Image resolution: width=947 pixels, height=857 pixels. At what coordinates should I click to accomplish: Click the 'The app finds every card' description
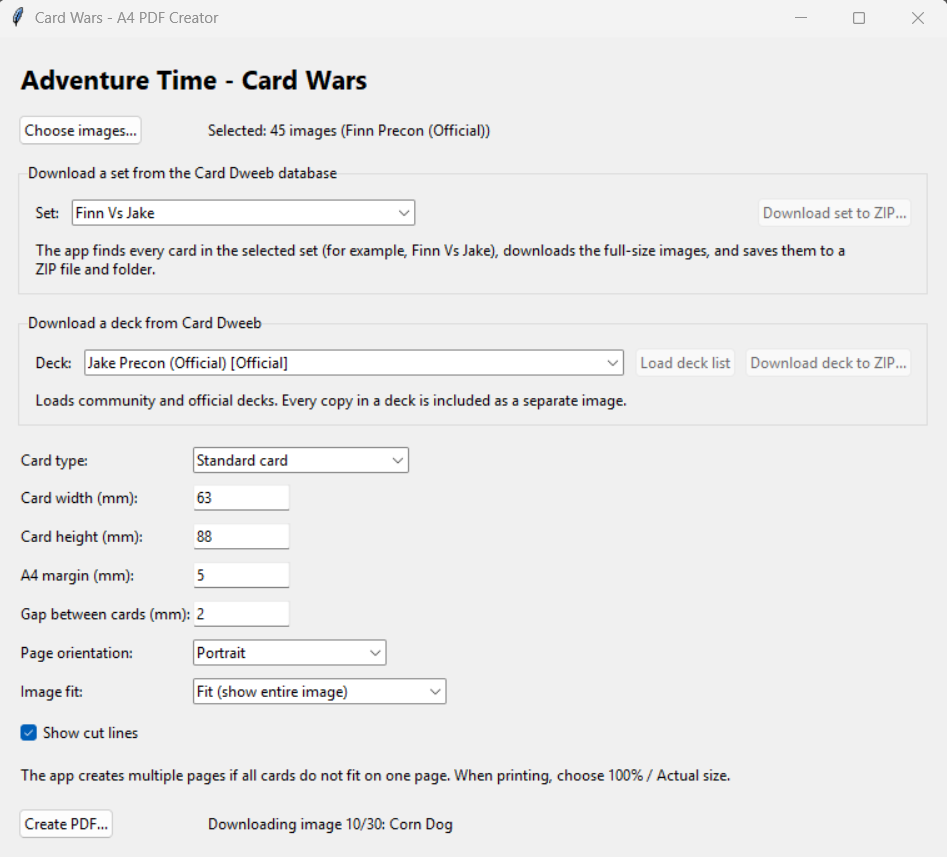(440, 260)
